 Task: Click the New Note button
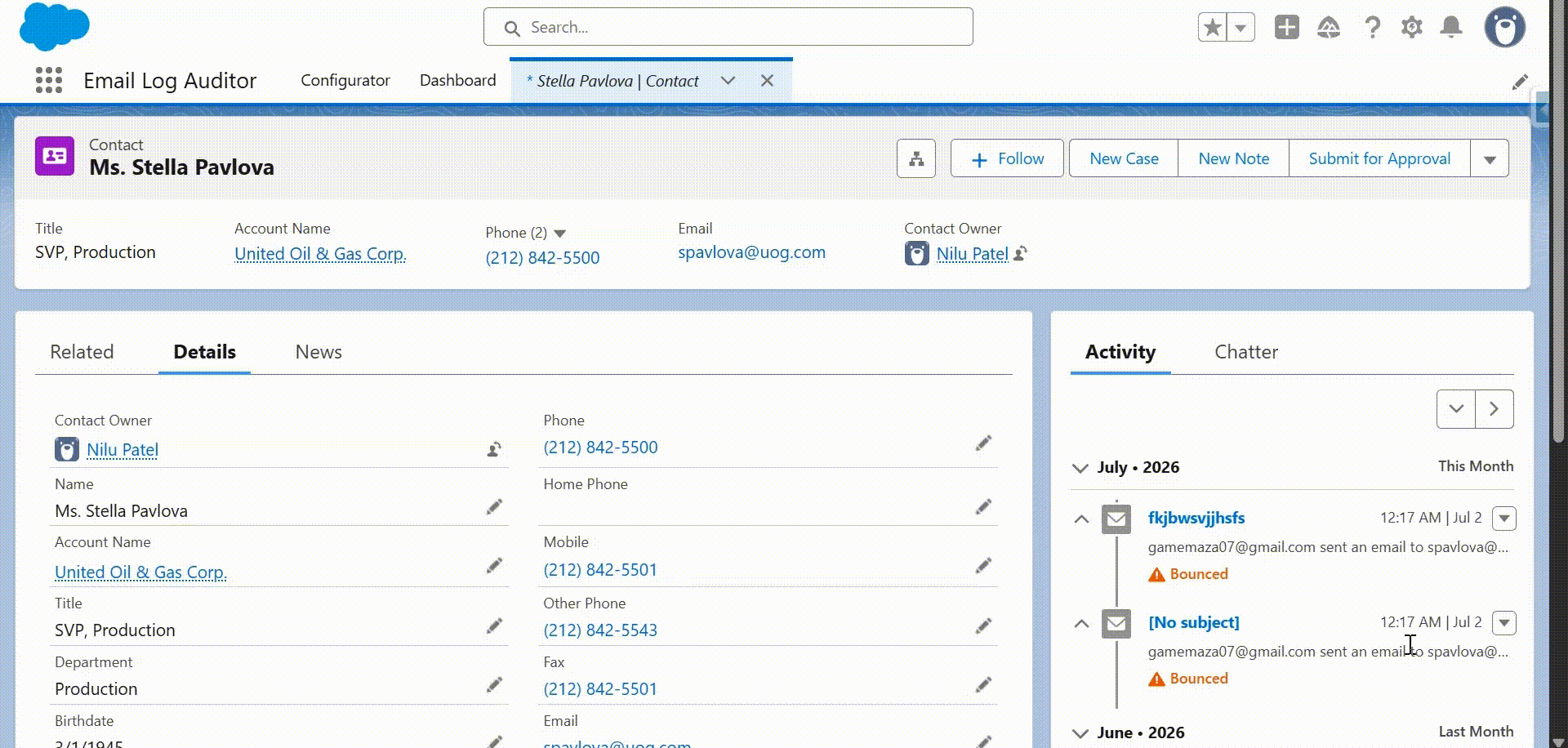click(x=1233, y=158)
